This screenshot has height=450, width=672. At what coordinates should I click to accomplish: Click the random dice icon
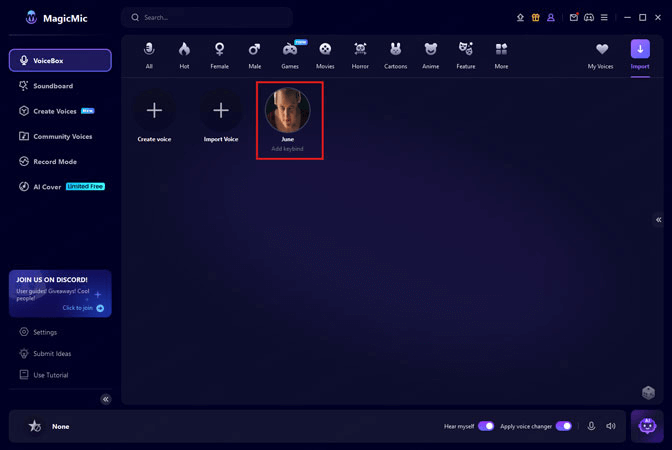(x=648, y=392)
